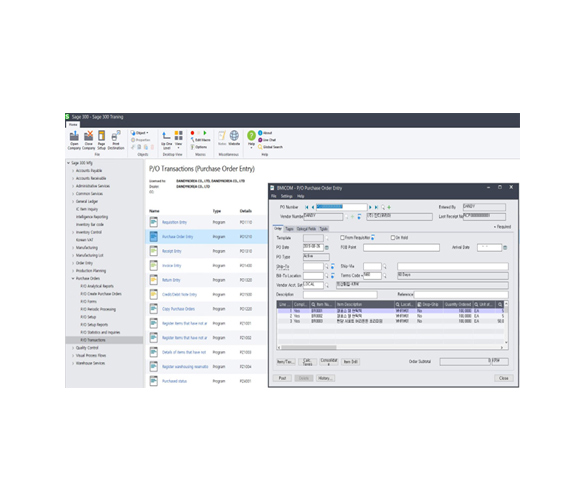Screen dimensions: 585x500
Task: Check the From Requisition checkbox
Action: coord(342,238)
